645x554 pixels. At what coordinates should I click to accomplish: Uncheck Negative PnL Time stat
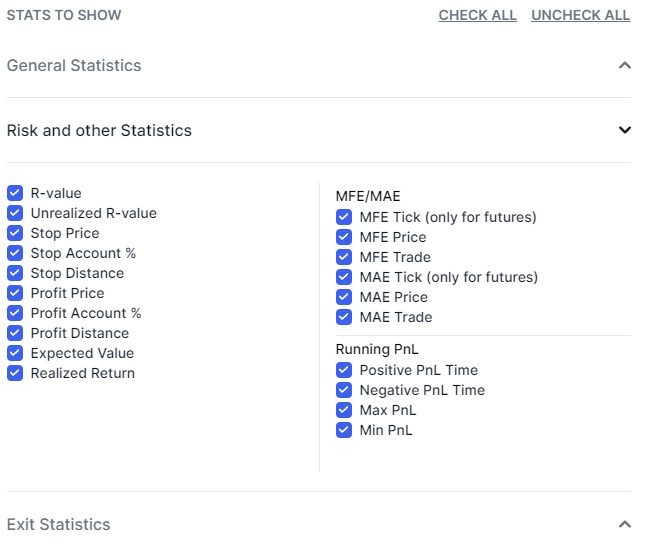(x=344, y=390)
